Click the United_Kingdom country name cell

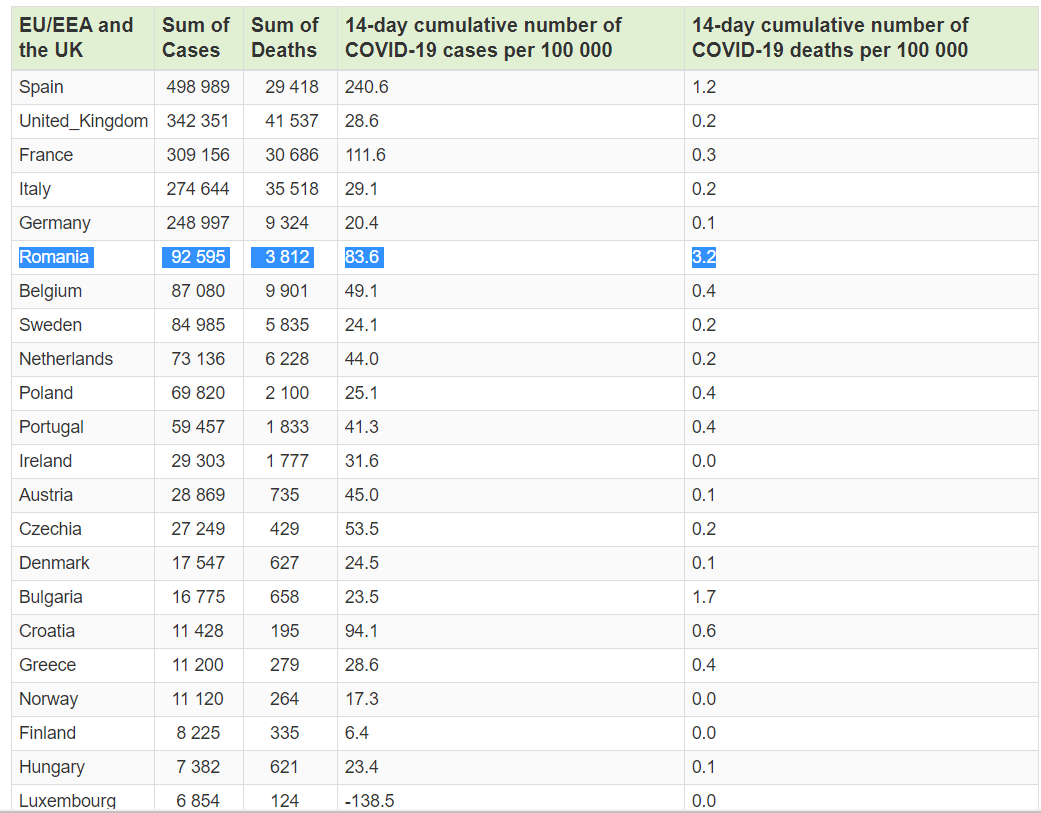(x=83, y=121)
